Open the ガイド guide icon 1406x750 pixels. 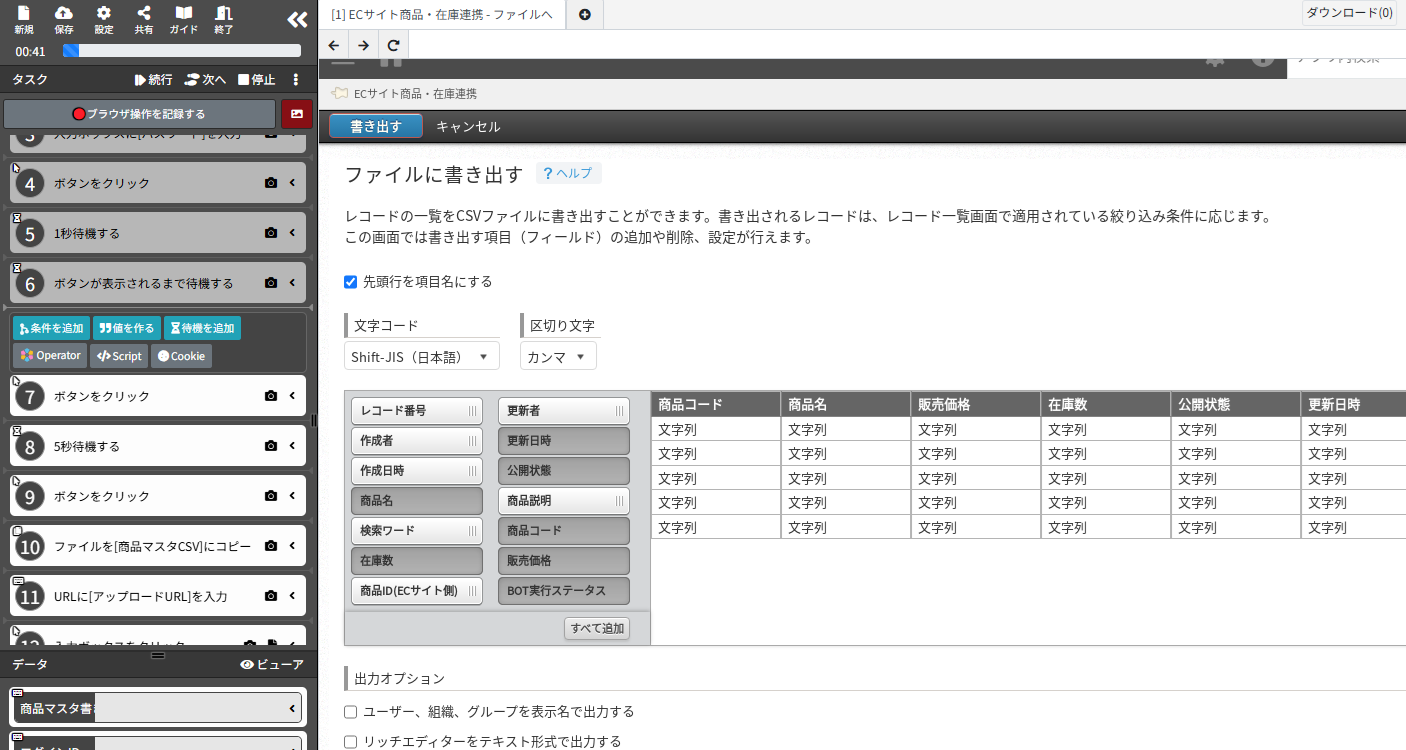(182, 20)
